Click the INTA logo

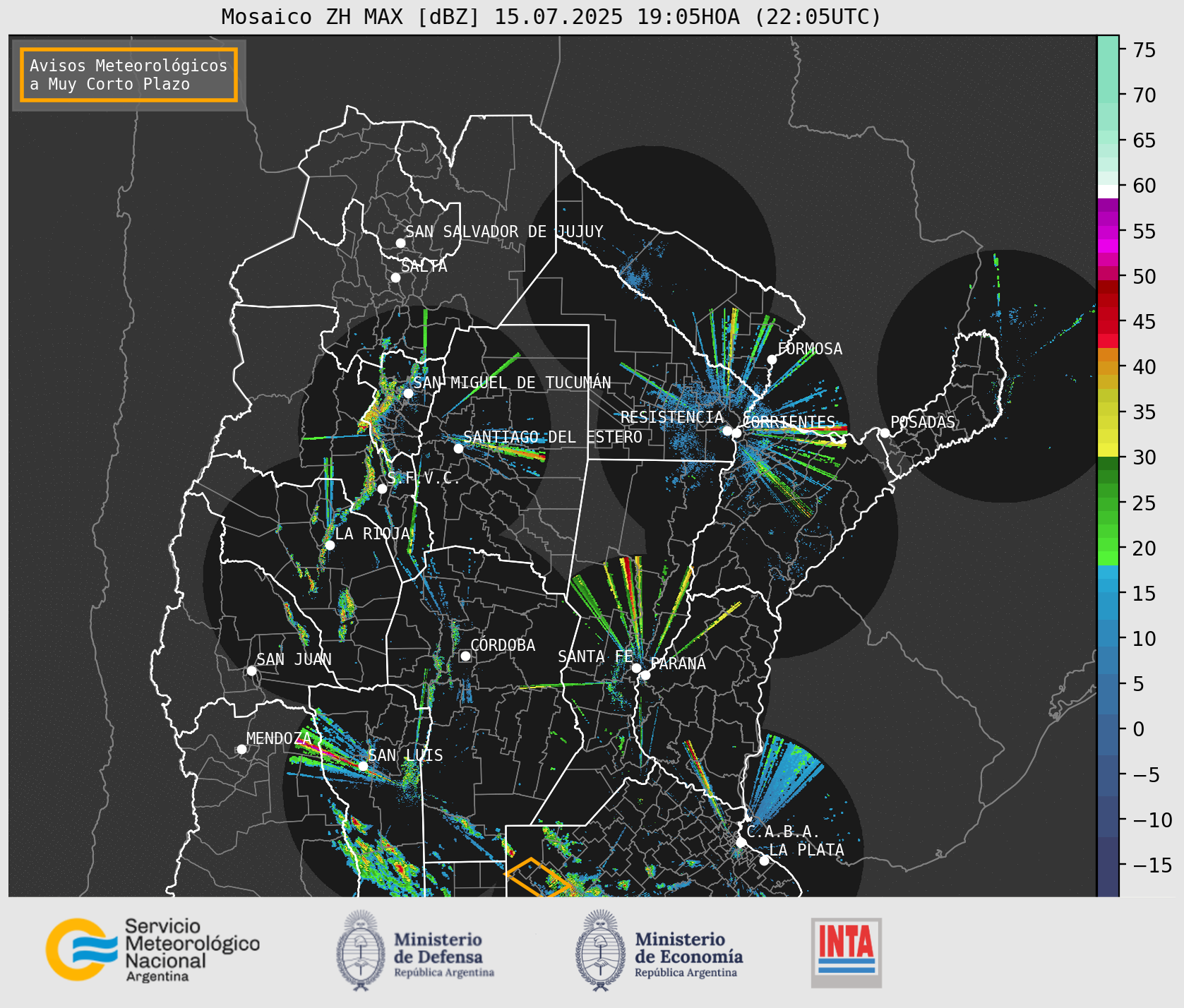(846, 952)
